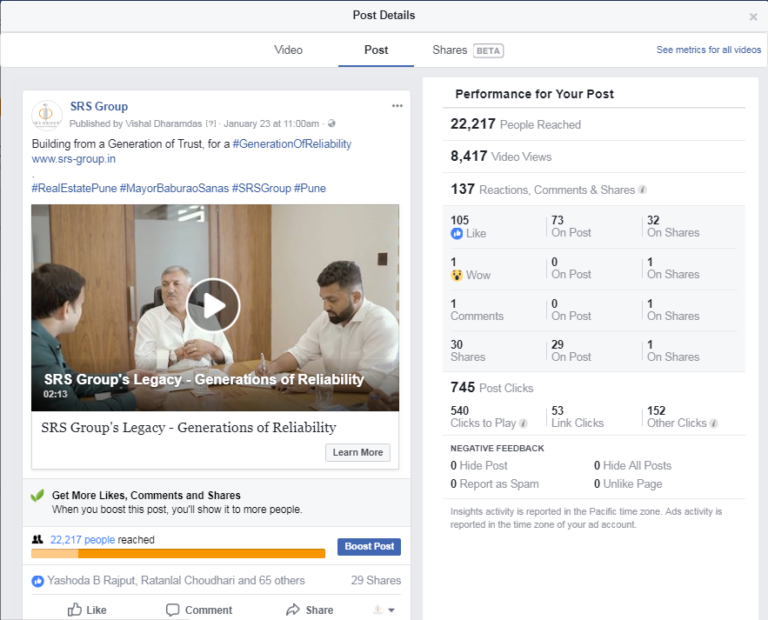Viewport: 768px width, 620px height.
Task: Open list of Yashoda B Rajput and 65 others
Action: tap(176, 580)
